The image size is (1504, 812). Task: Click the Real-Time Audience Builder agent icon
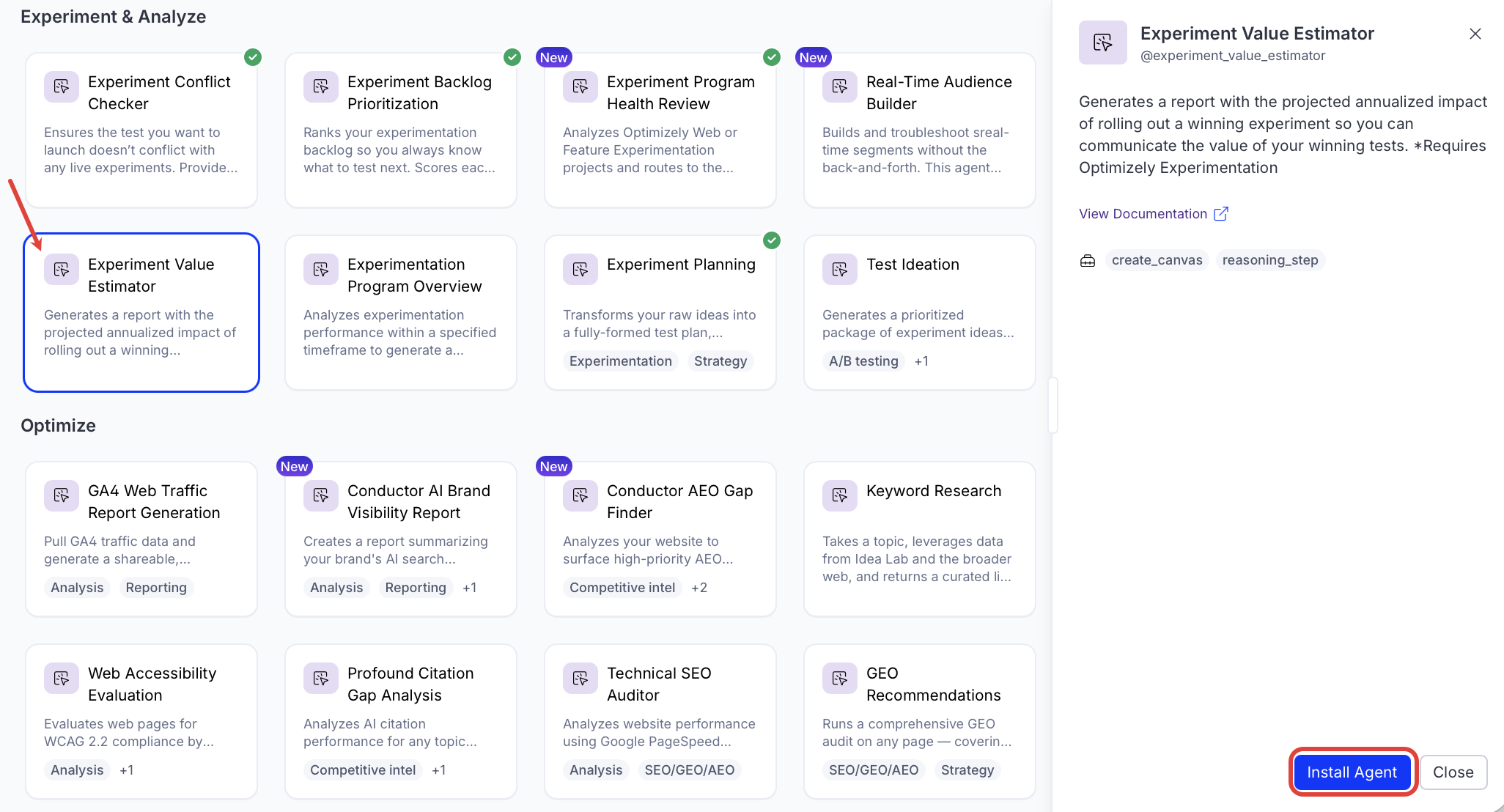pyautogui.click(x=840, y=86)
